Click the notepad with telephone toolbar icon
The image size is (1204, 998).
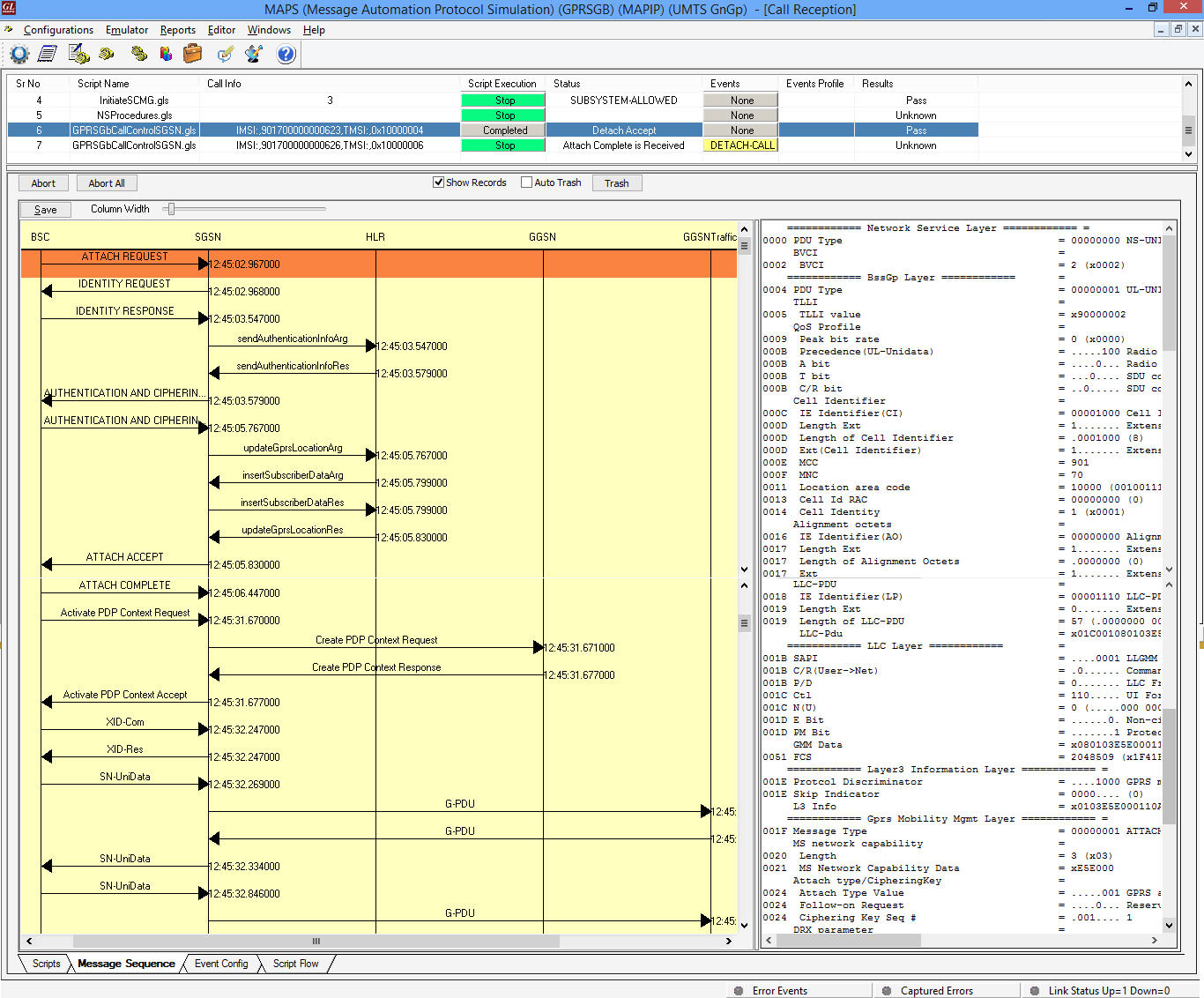(79, 55)
